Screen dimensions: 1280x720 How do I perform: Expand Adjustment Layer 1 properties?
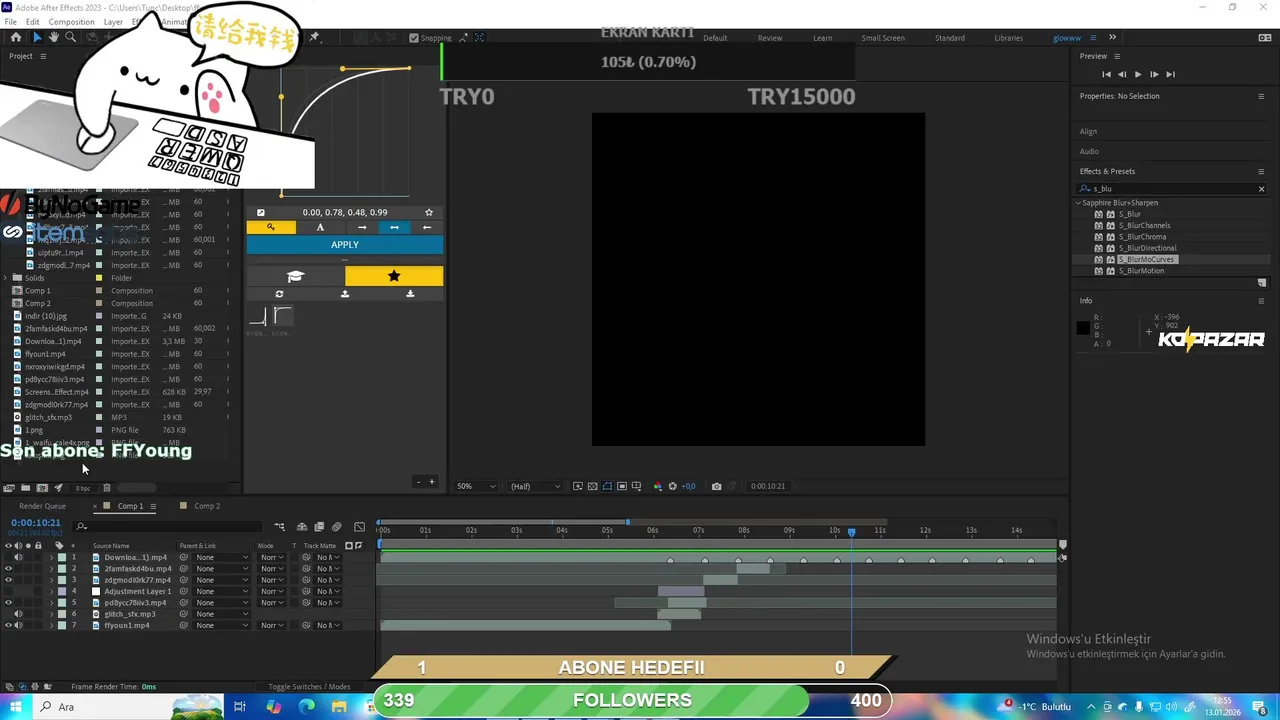pos(52,591)
